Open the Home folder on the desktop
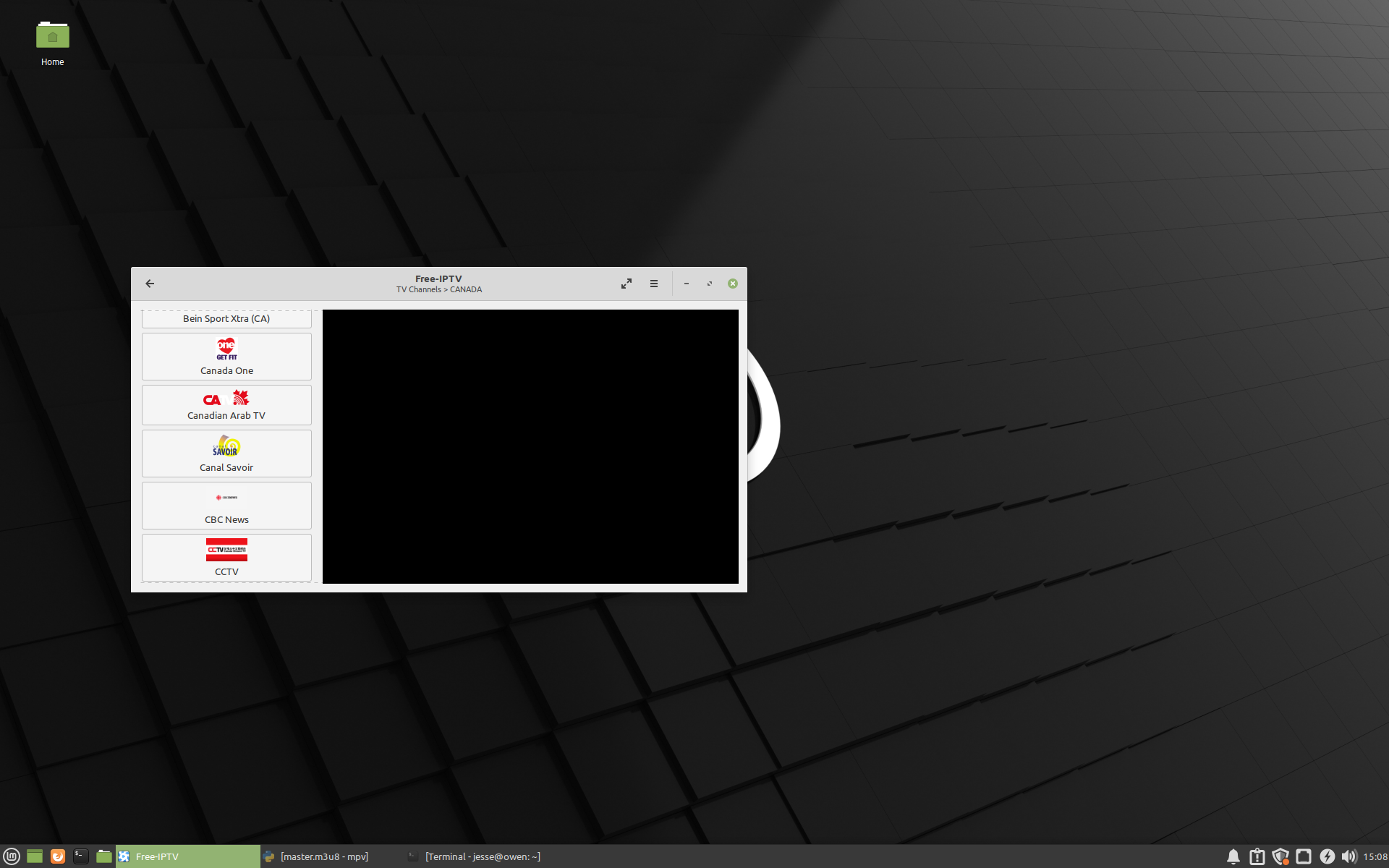The width and height of the screenshot is (1389, 868). click(x=52, y=43)
